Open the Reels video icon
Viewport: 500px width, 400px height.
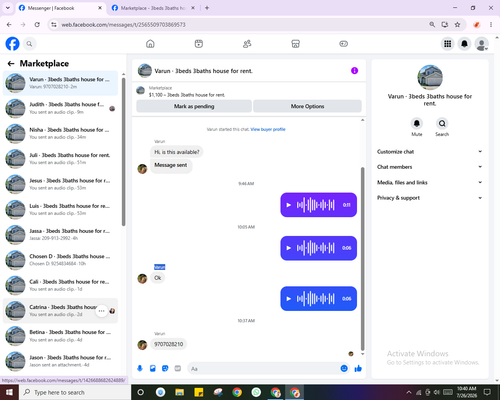click(199, 44)
